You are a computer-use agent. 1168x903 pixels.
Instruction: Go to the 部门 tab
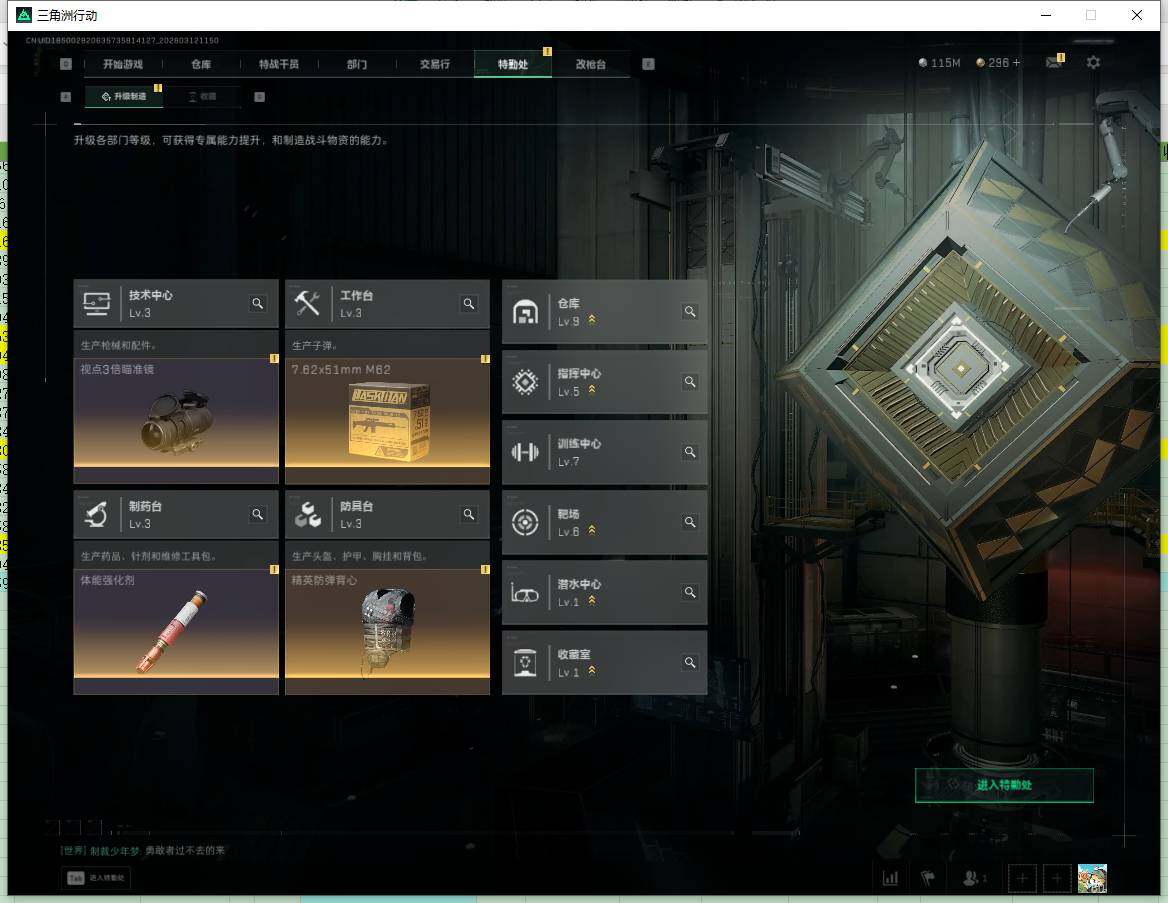coord(357,64)
